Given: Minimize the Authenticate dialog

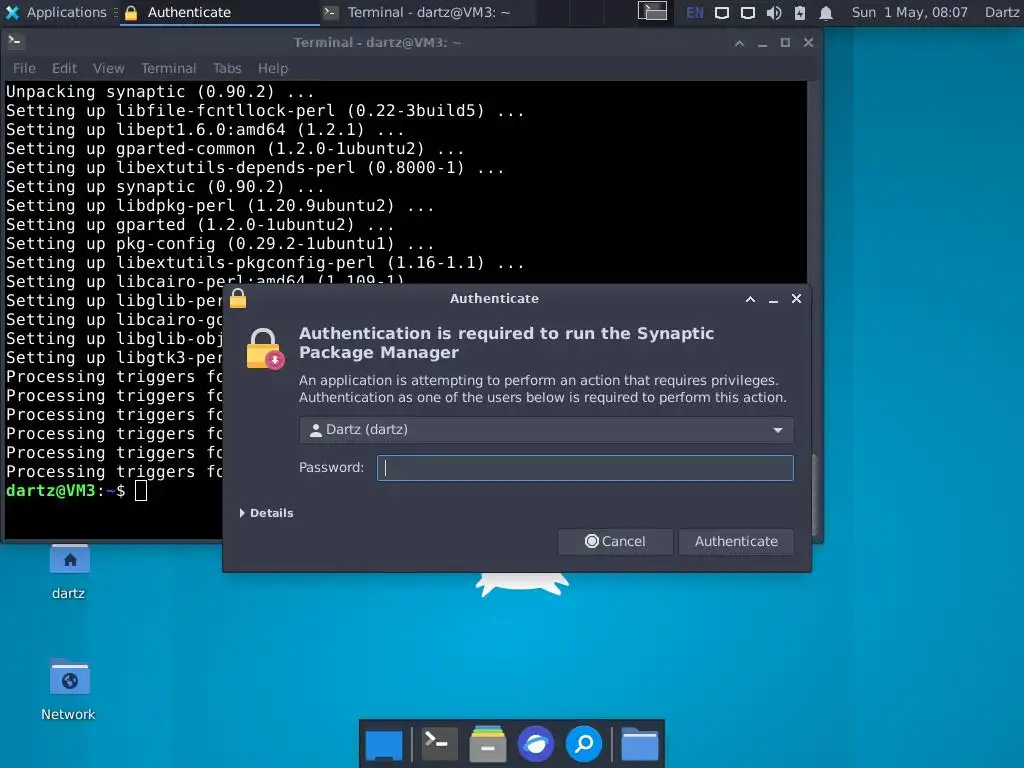Looking at the screenshot, I should click(x=773, y=299).
